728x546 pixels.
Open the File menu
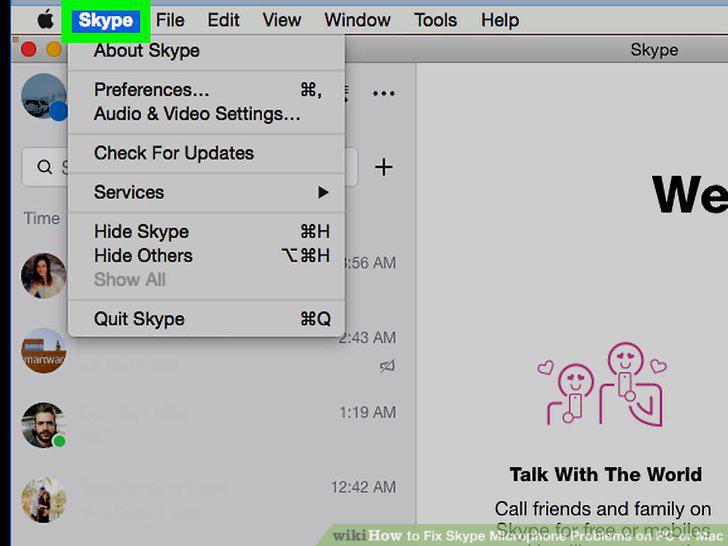click(x=170, y=20)
